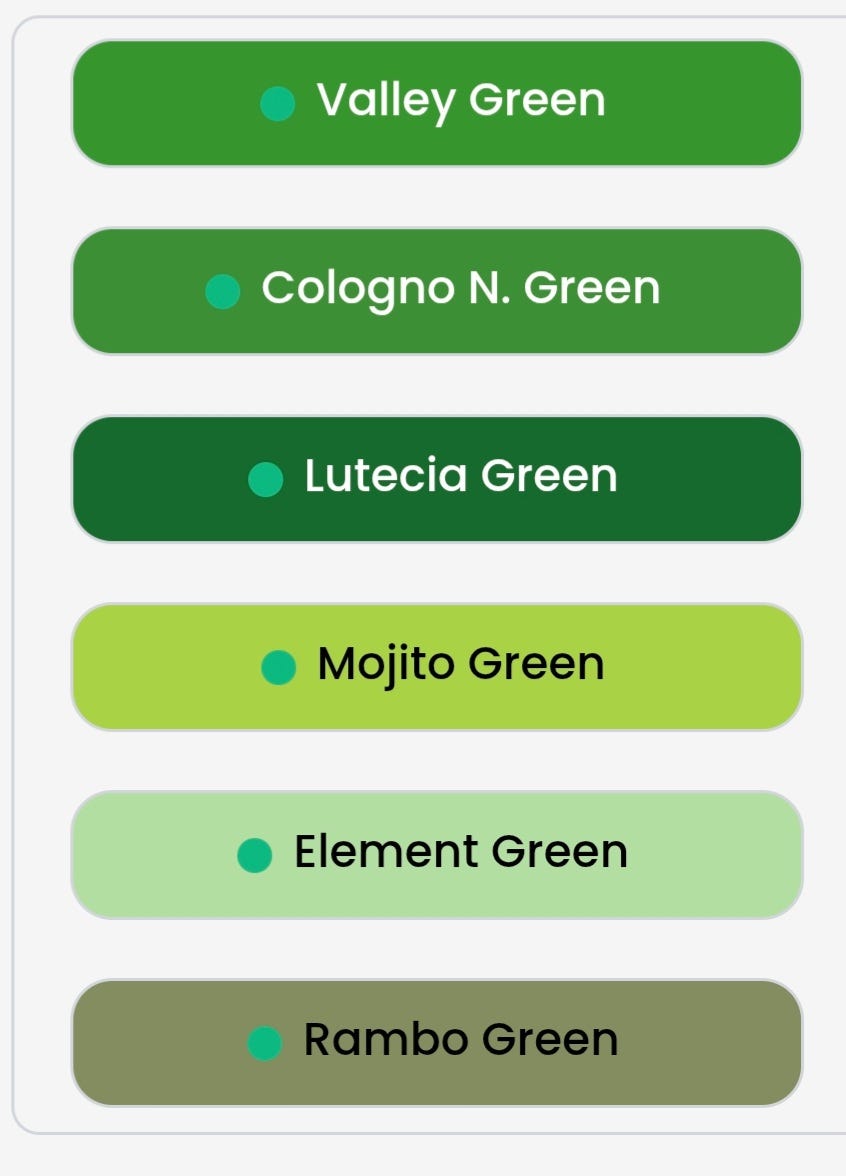The width and height of the screenshot is (846, 1176).
Task: Select the dot marker before Element Green
Action: [255, 855]
